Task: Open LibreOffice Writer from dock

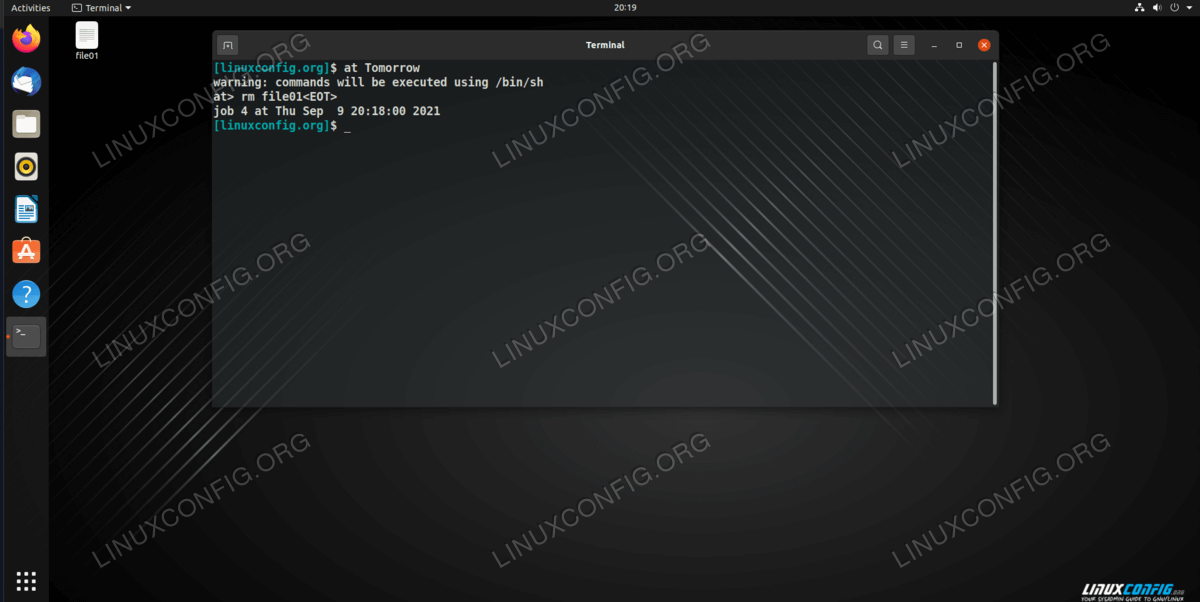Action: click(26, 209)
